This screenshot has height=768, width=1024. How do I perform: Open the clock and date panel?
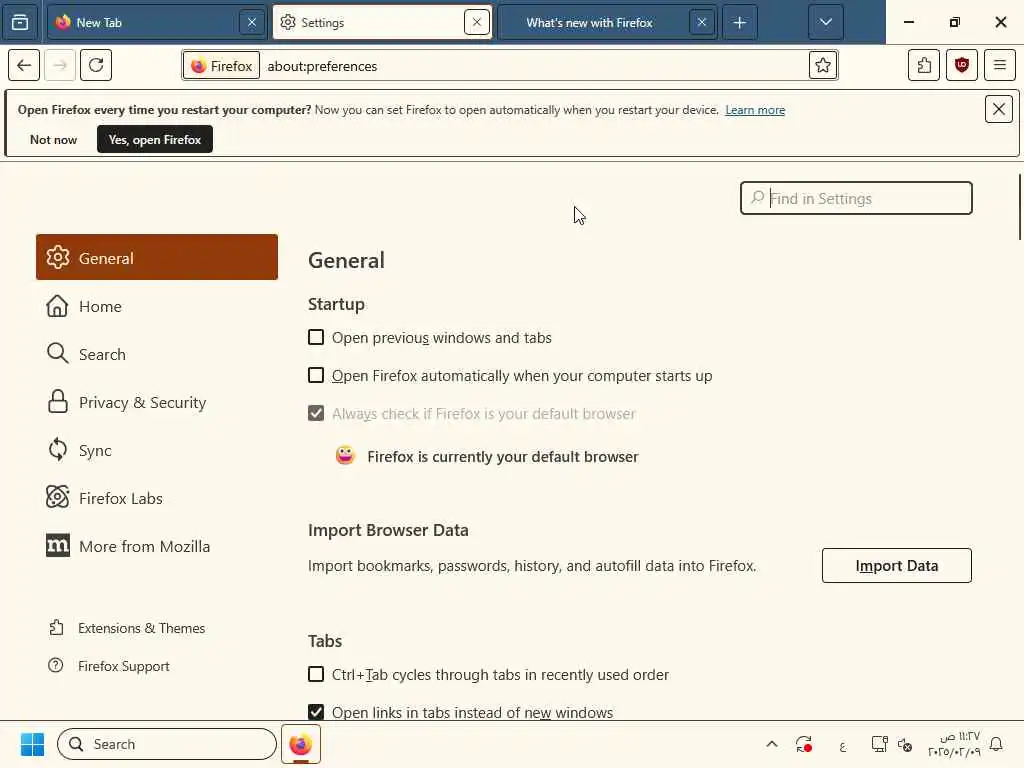click(x=954, y=744)
